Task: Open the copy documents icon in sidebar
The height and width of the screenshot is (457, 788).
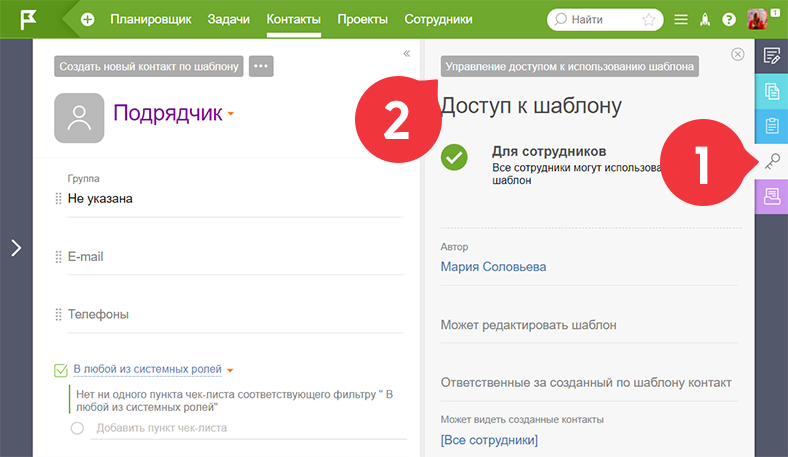Action: tap(771, 92)
